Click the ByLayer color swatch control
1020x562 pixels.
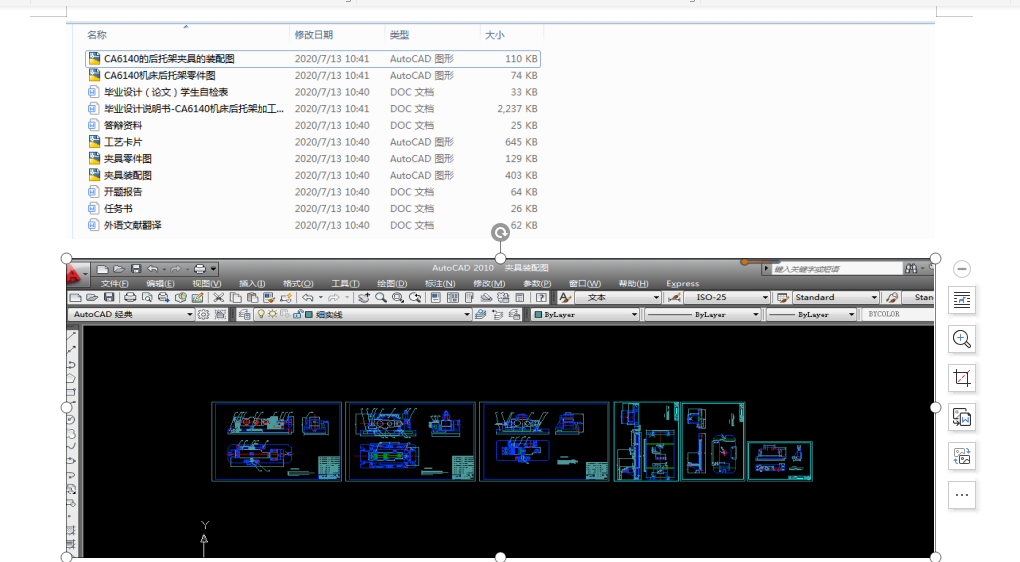pos(585,314)
